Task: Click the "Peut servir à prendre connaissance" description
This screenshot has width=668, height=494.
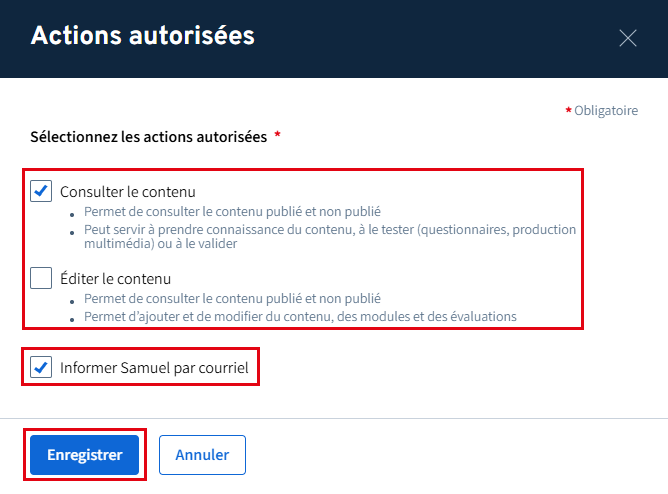Action: click(x=330, y=236)
